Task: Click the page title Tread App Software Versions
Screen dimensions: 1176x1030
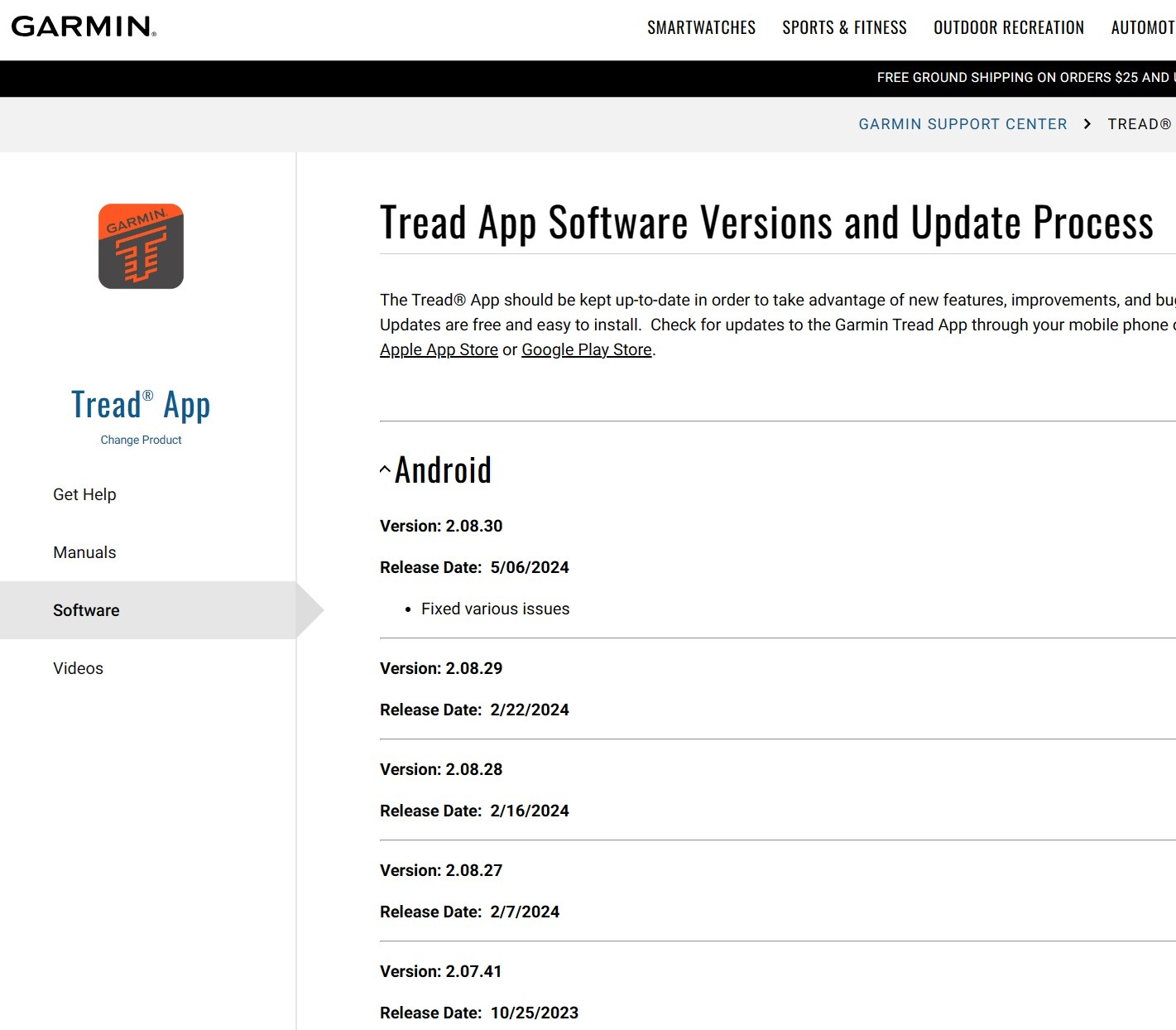Action: tap(766, 223)
